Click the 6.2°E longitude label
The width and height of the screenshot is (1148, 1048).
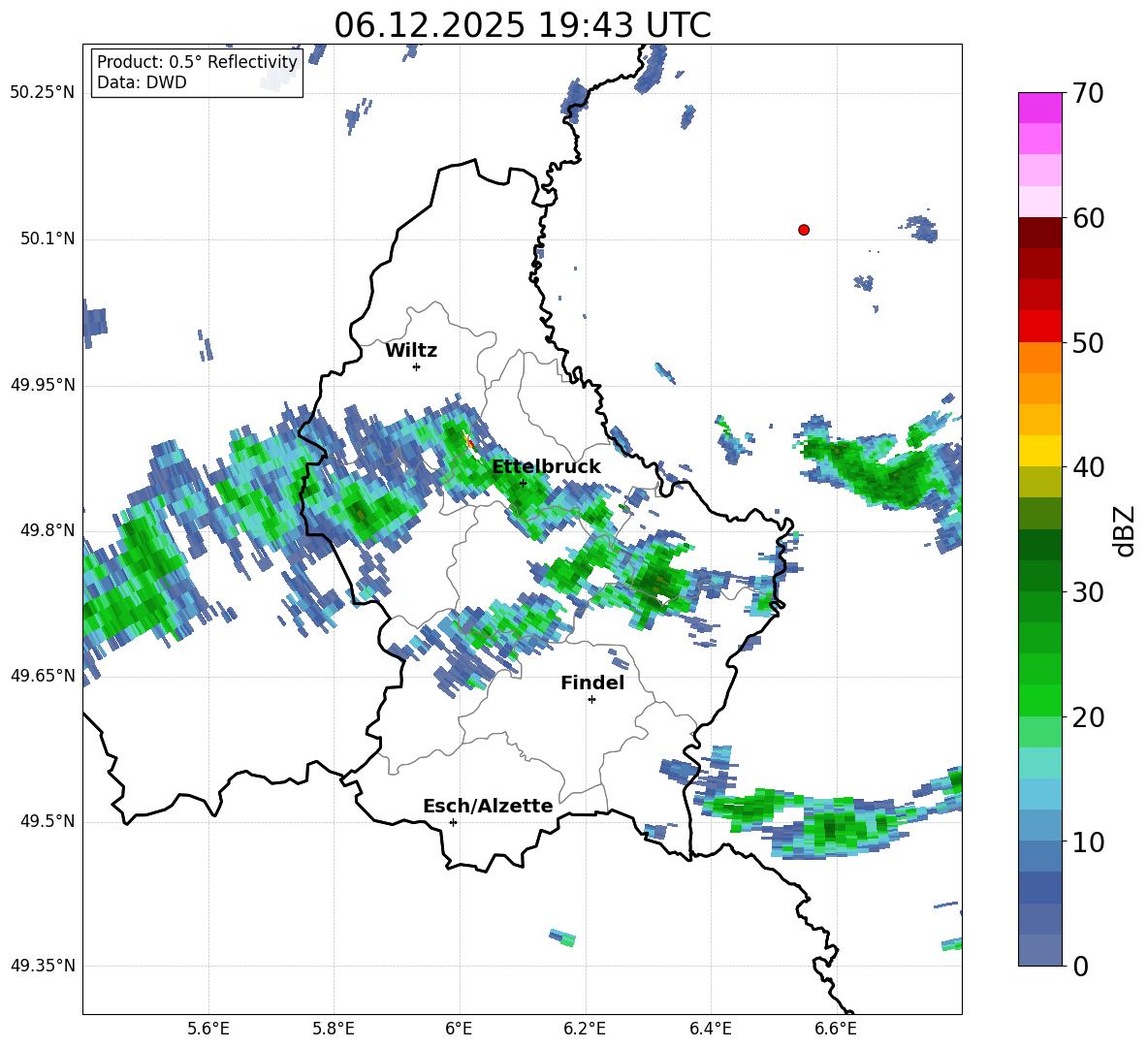585,1029
